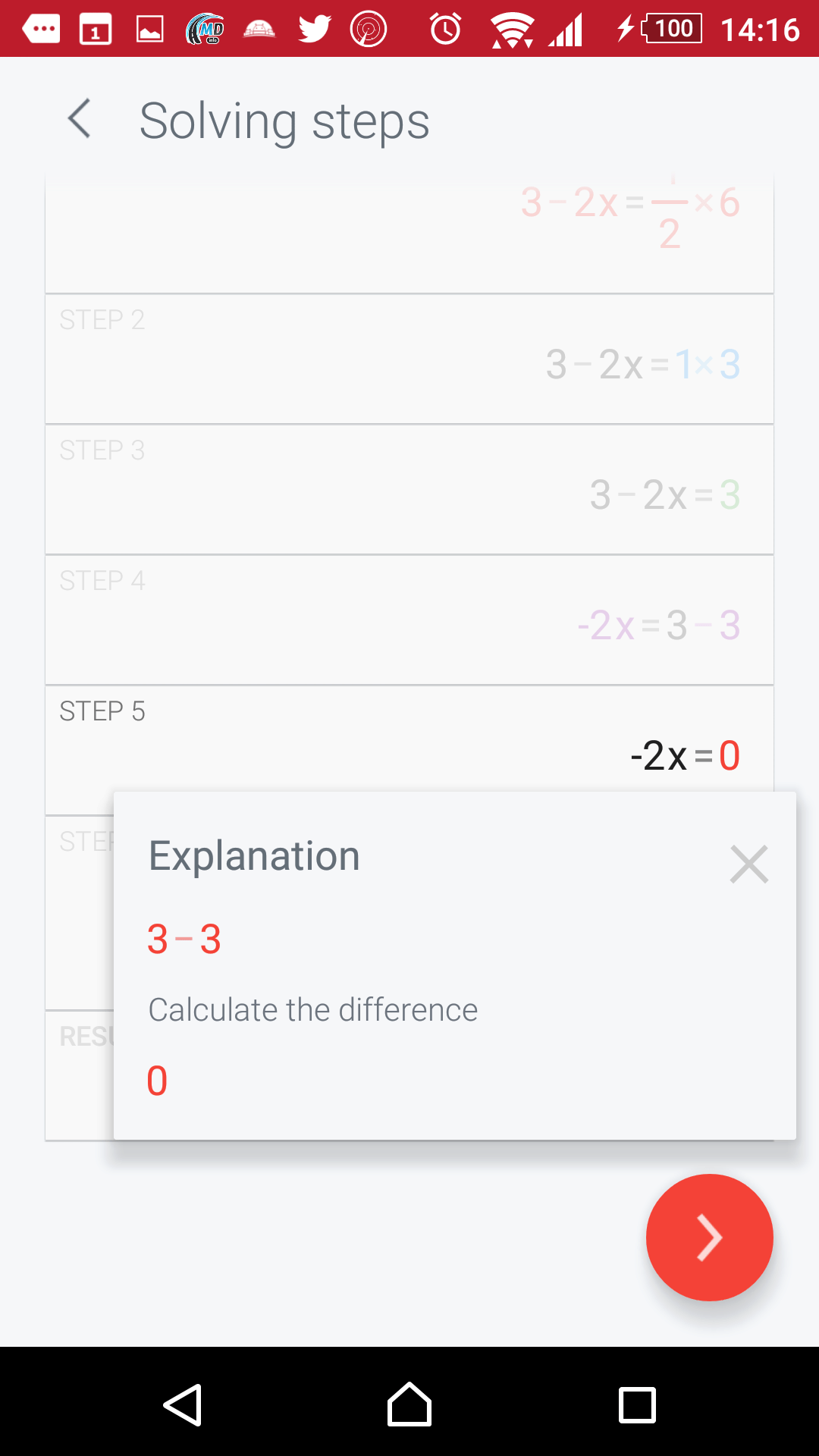819x1456 pixels.
Task: Tap the red next-step arrow button
Action: click(709, 1237)
